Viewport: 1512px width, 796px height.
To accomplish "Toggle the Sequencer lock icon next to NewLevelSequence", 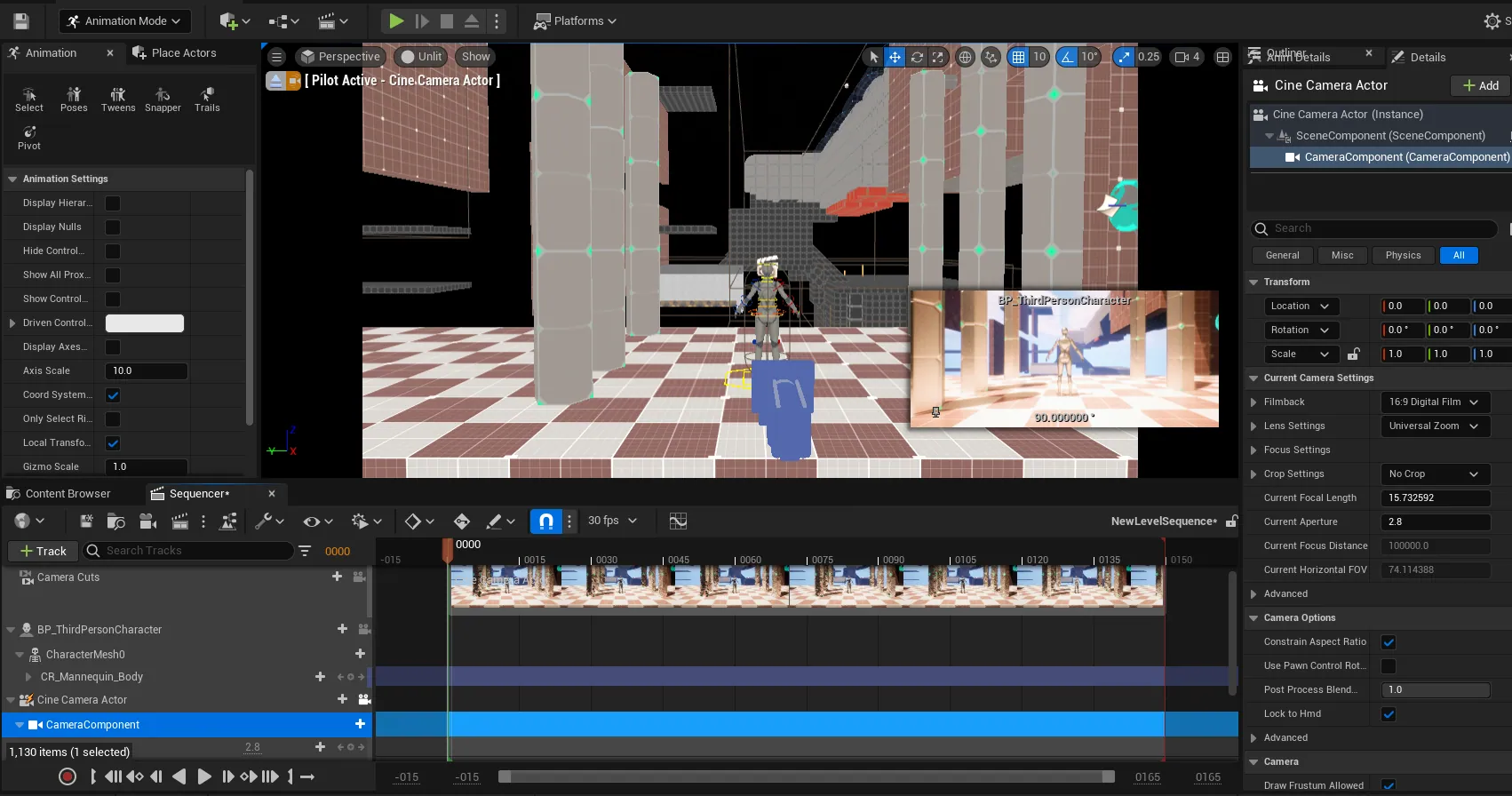I will [1231, 521].
